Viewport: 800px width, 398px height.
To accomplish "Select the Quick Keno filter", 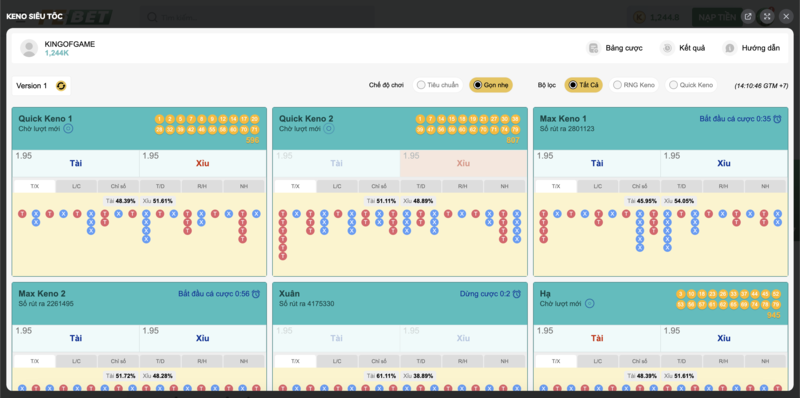I will 691,85.
